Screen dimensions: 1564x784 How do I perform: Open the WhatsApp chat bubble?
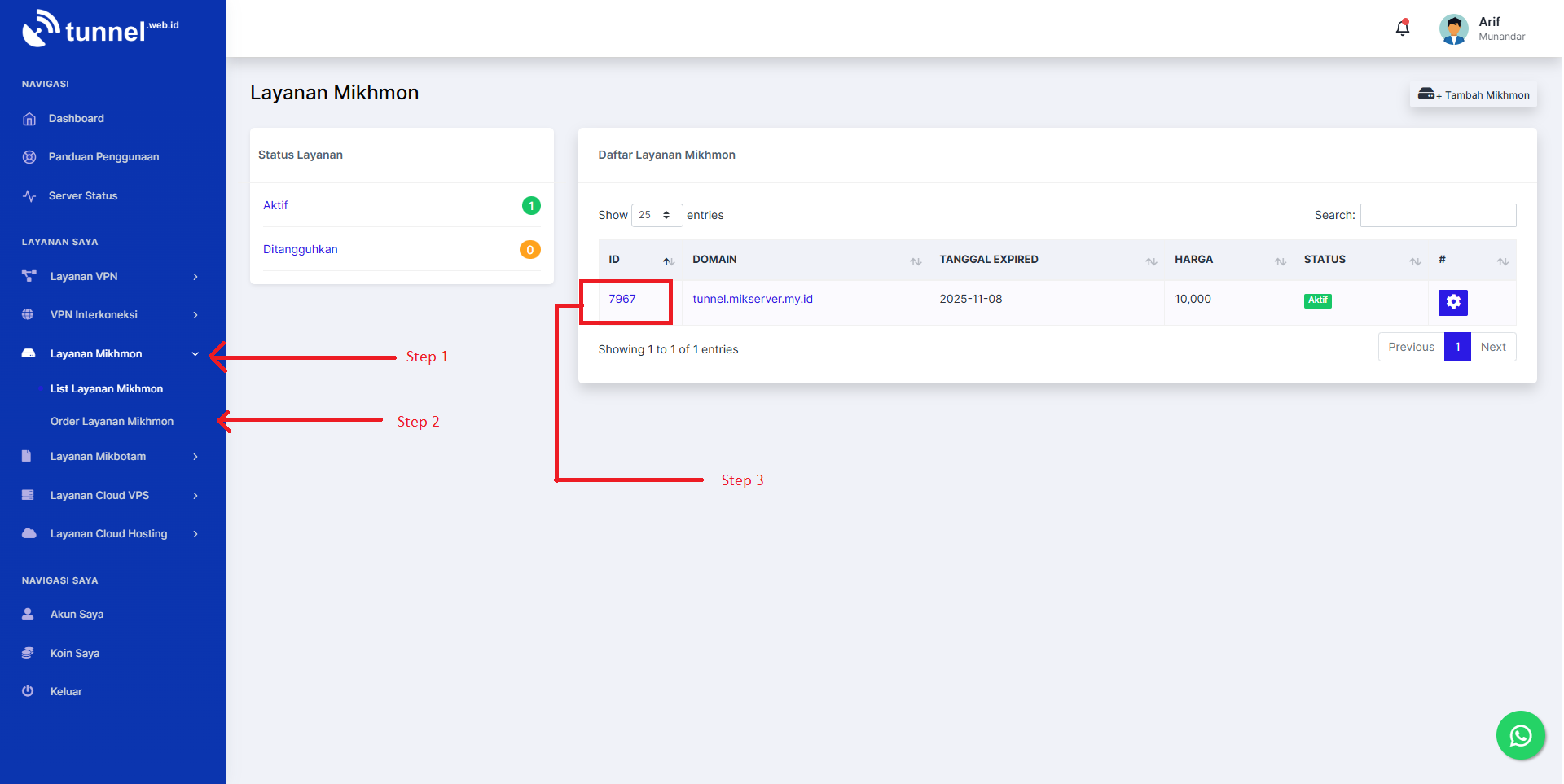click(x=1520, y=735)
